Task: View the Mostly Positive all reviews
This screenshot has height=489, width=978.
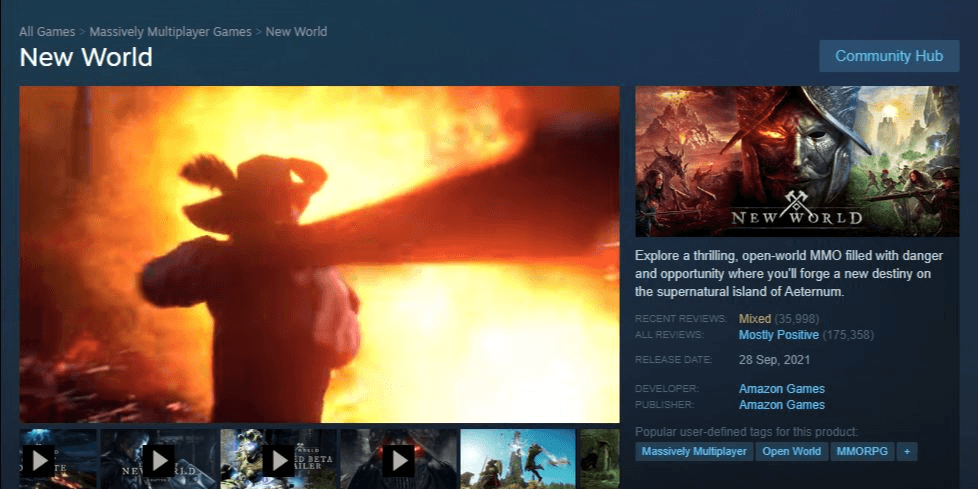Action: (778, 335)
